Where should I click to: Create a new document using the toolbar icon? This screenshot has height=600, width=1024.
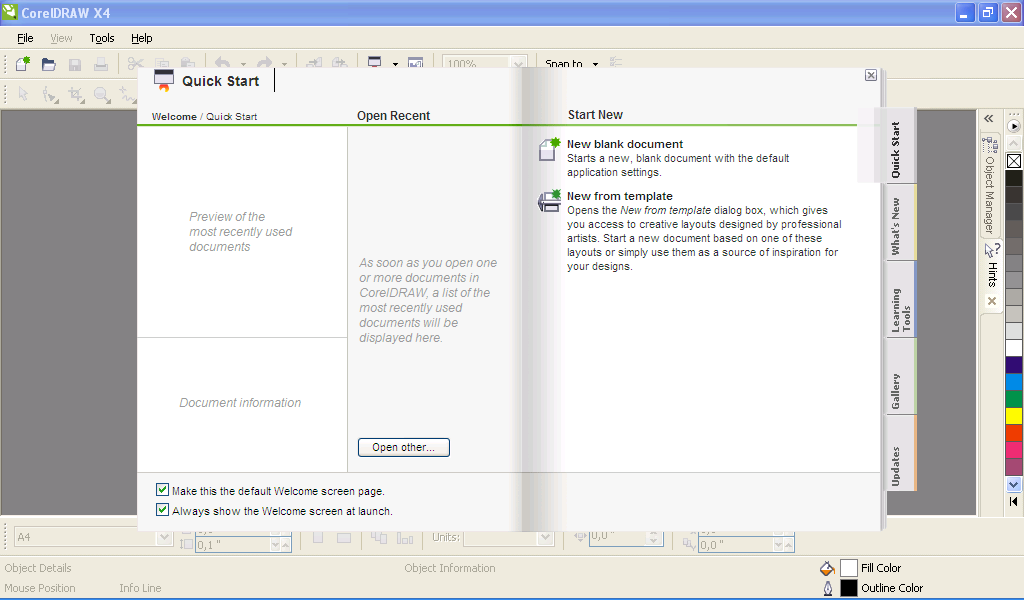pyautogui.click(x=22, y=63)
